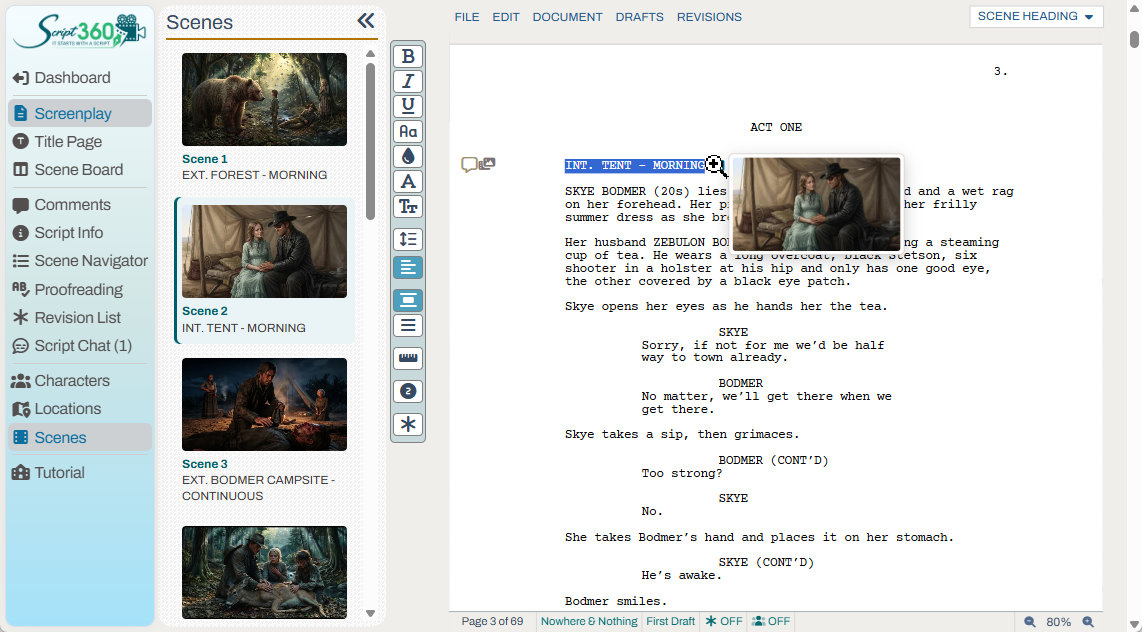Click scenes list scroll up arrow

[370, 53]
